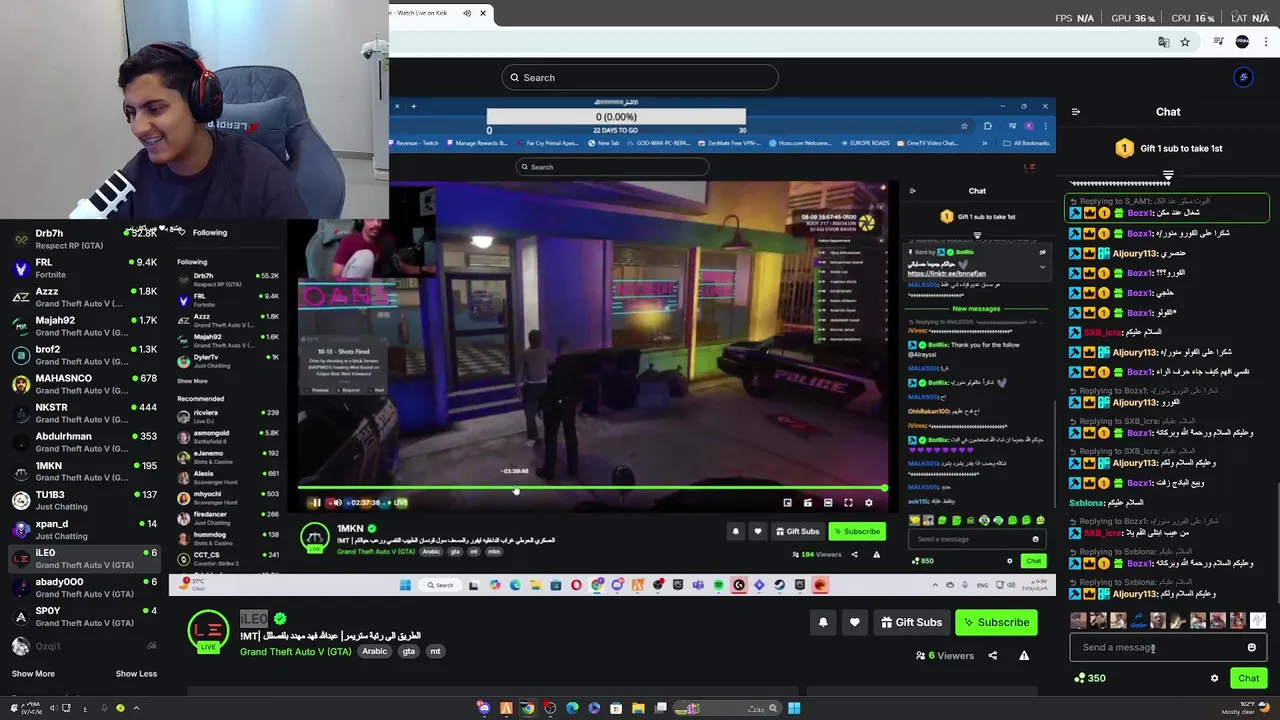Click the 350 channel points icon
Screen dimensions: 1280x720
(1079, 678)
